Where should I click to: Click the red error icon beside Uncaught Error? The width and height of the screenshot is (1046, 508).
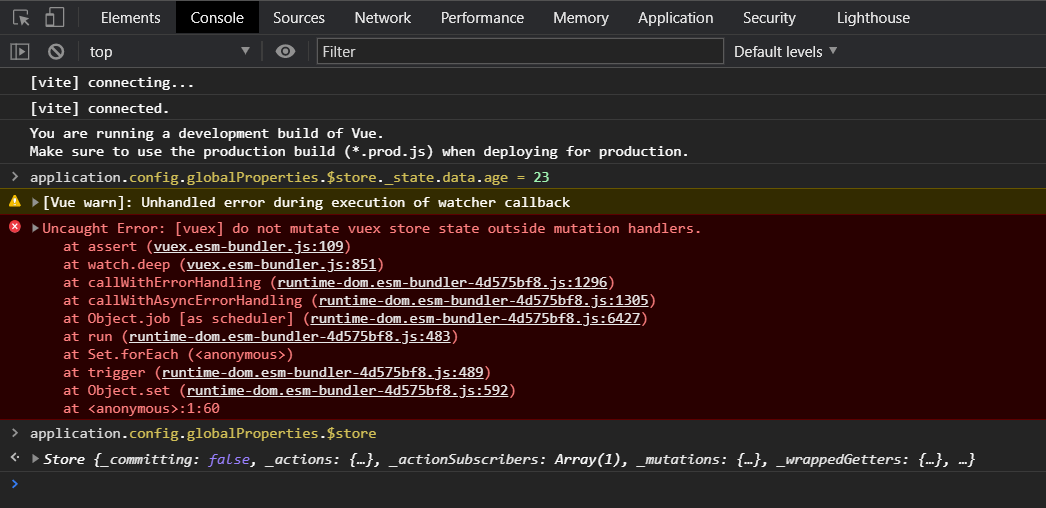tap(14, 228)
